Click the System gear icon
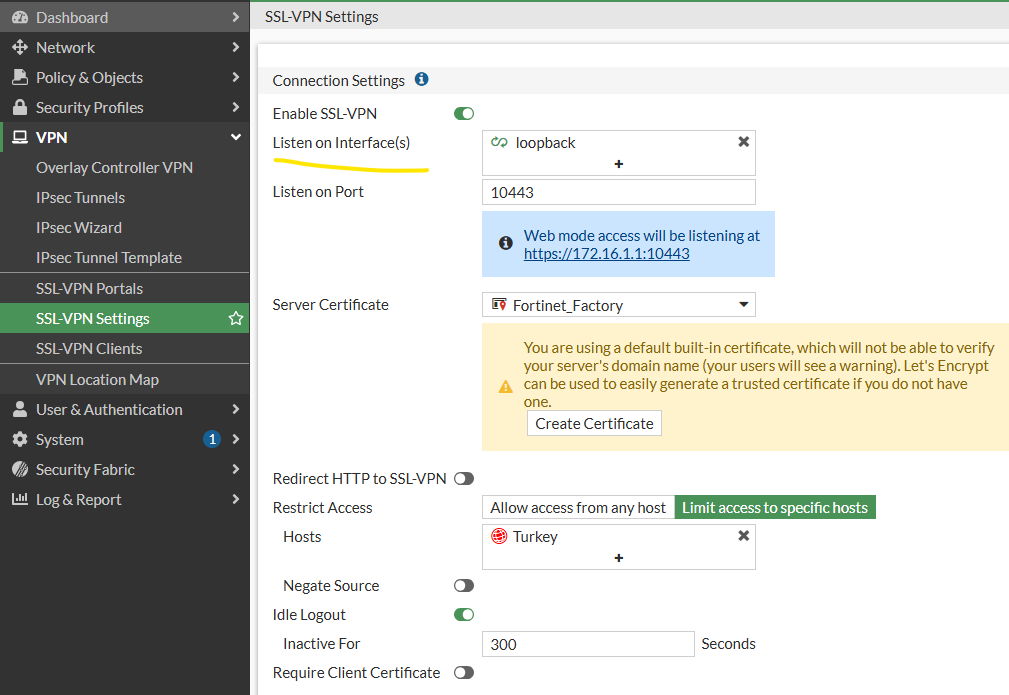 [x=20, y=439]
